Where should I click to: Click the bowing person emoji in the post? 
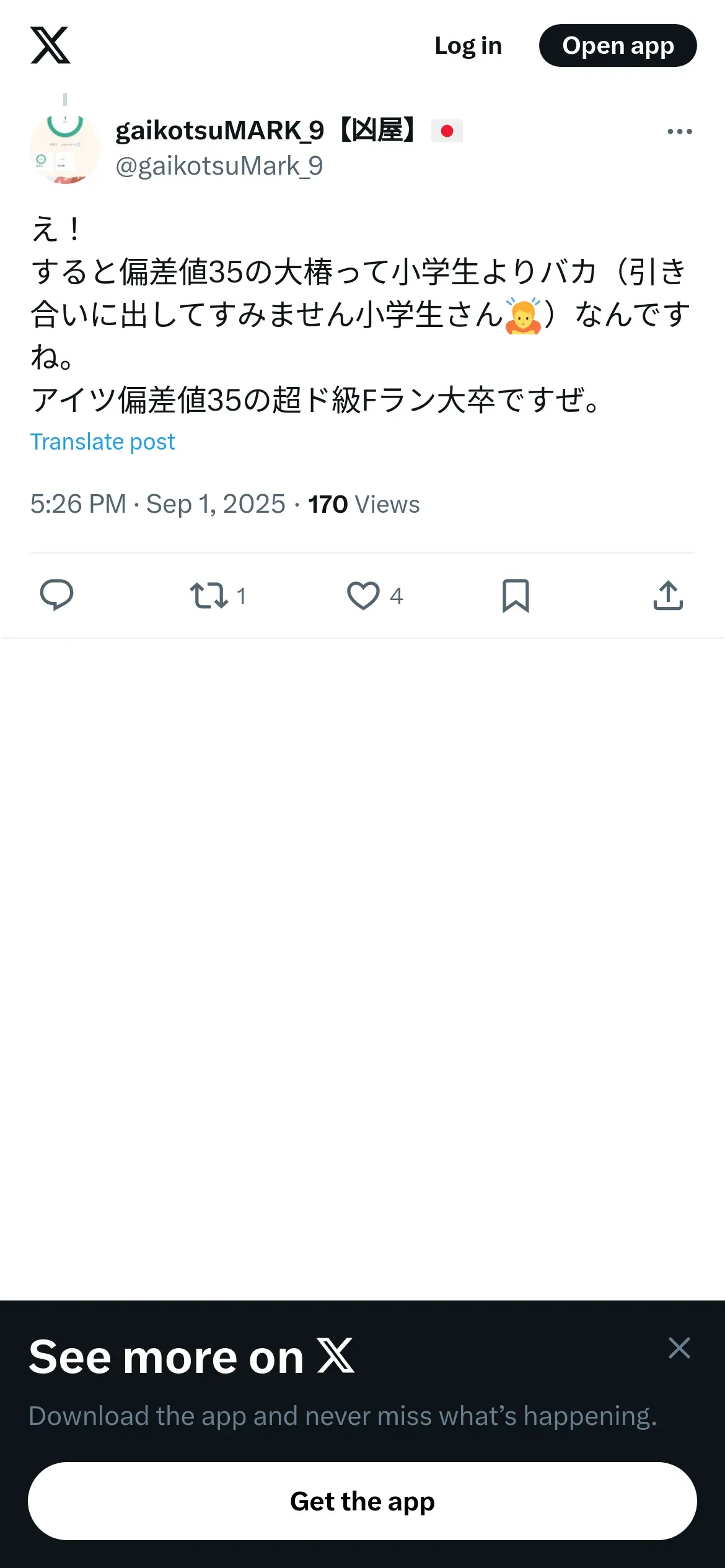(x=524, y=315)
